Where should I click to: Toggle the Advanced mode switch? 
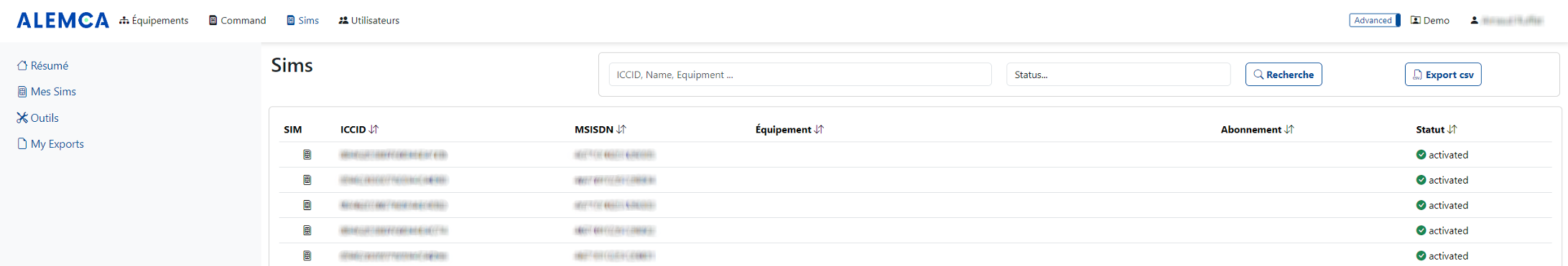[1375, 20]
